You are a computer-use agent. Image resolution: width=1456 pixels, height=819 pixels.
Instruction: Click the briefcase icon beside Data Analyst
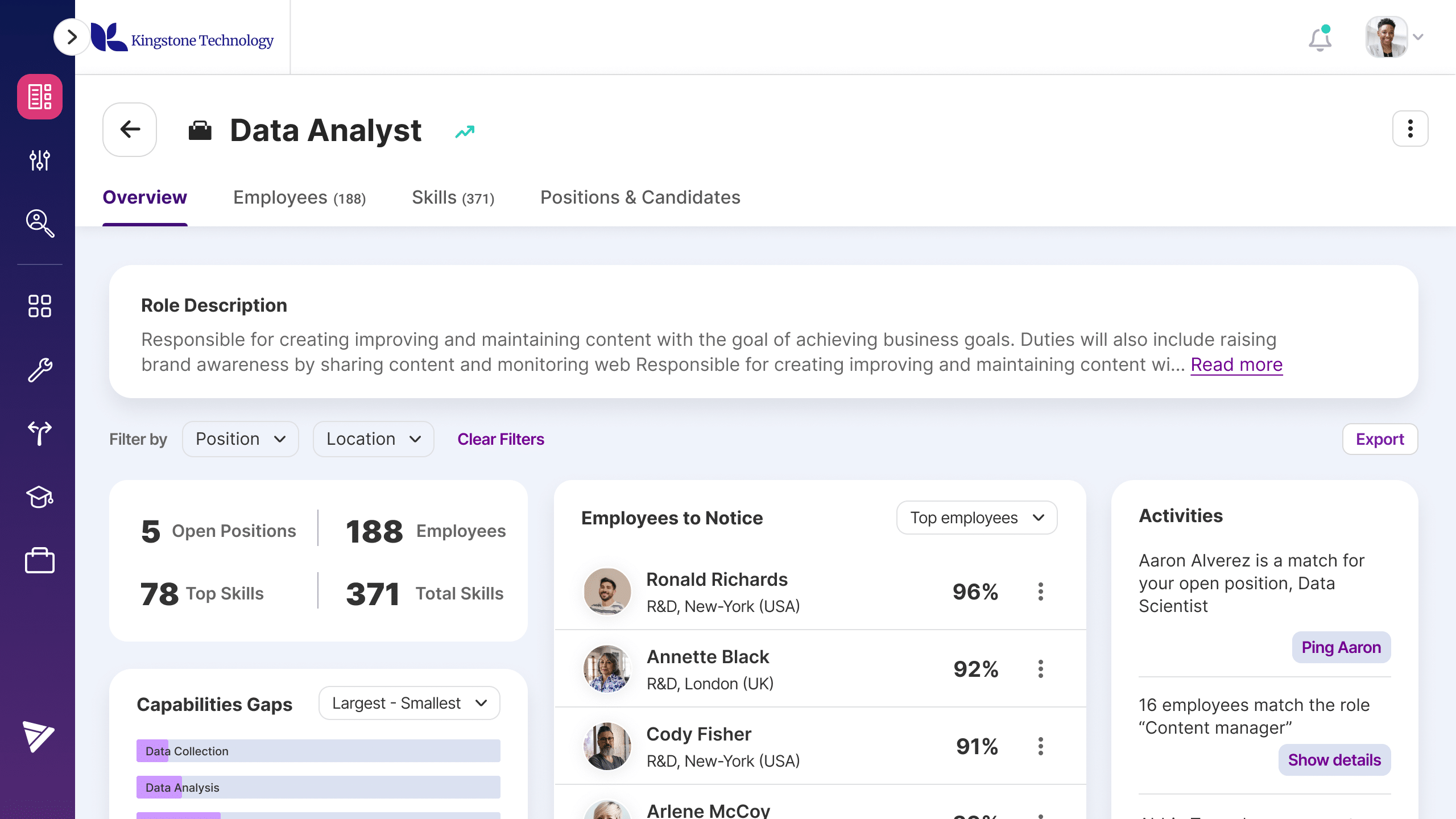pos(200,131)
